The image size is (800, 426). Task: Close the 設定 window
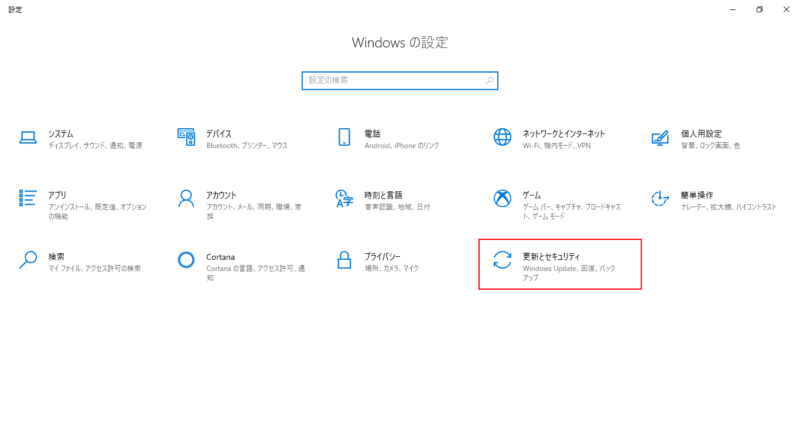click(x=786, y=10)
